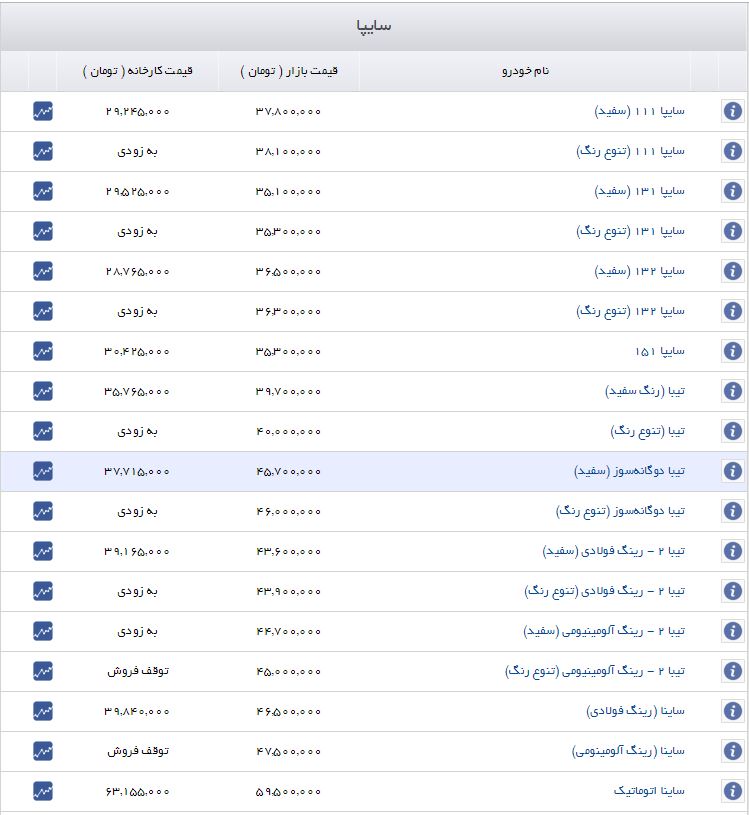Show price chart for تیبا ۲ رینگ فولادی (تنوع رنگ)

(43, 591)
